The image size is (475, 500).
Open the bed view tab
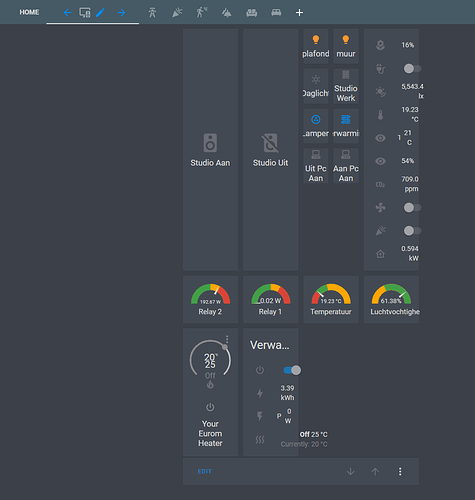276,13
